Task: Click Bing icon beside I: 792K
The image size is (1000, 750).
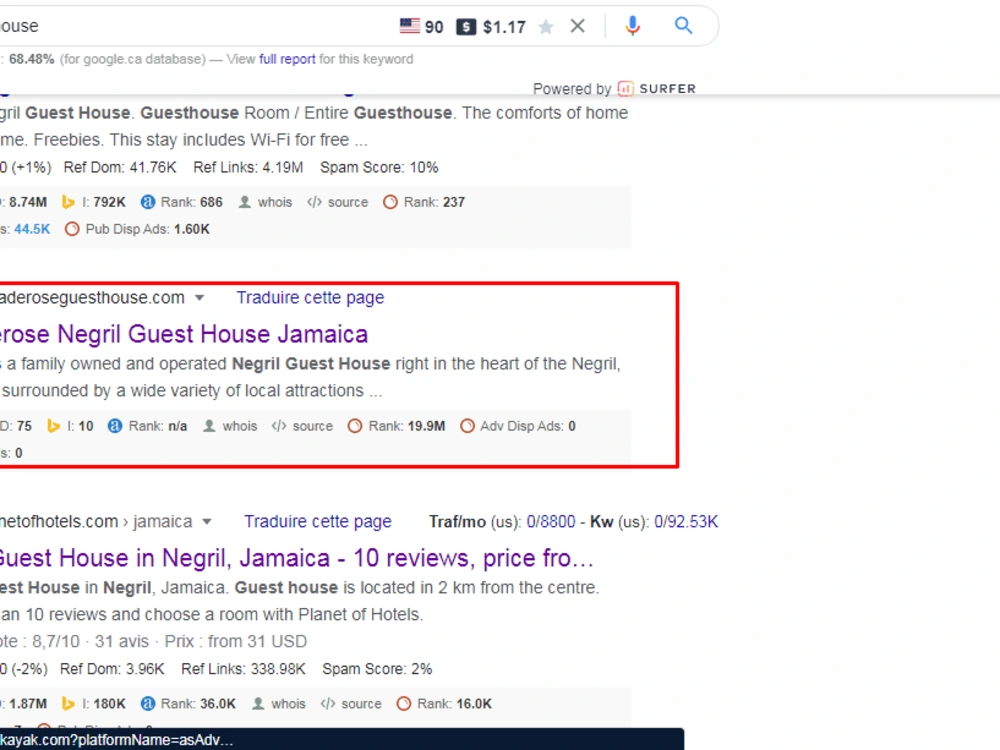Action: tap(68, 202)
